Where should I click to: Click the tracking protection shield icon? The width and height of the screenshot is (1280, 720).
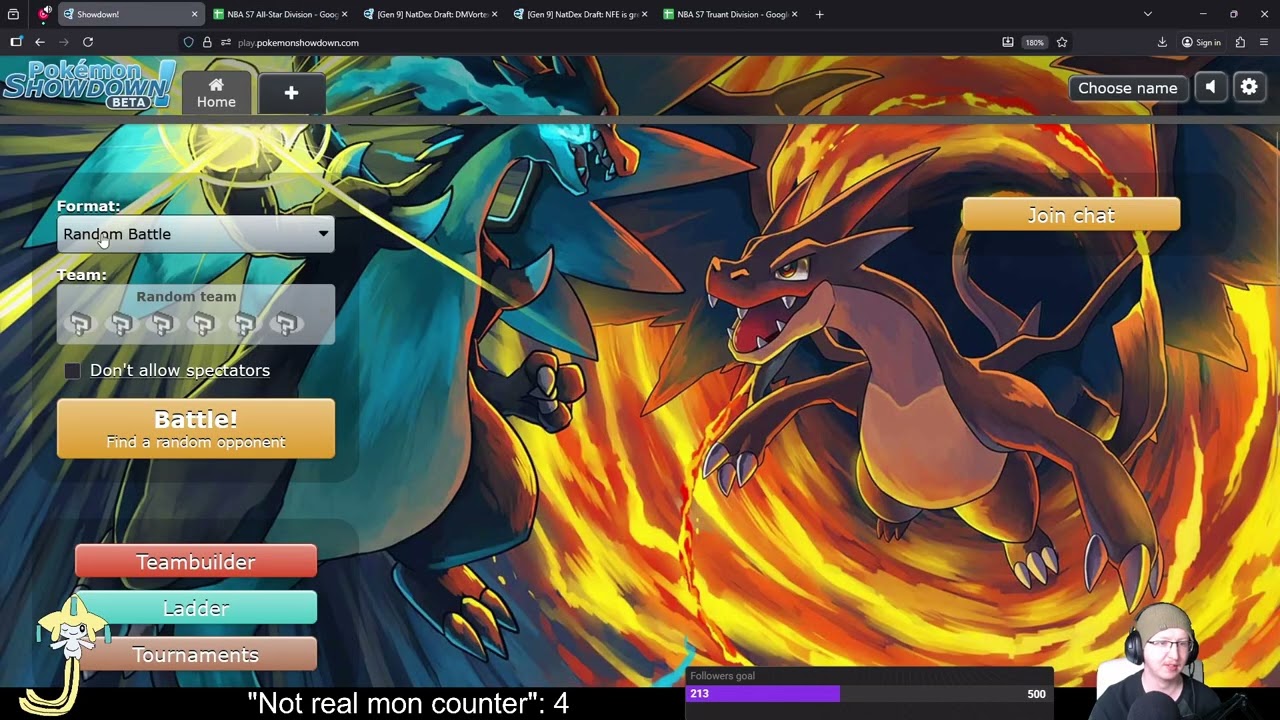188,42
